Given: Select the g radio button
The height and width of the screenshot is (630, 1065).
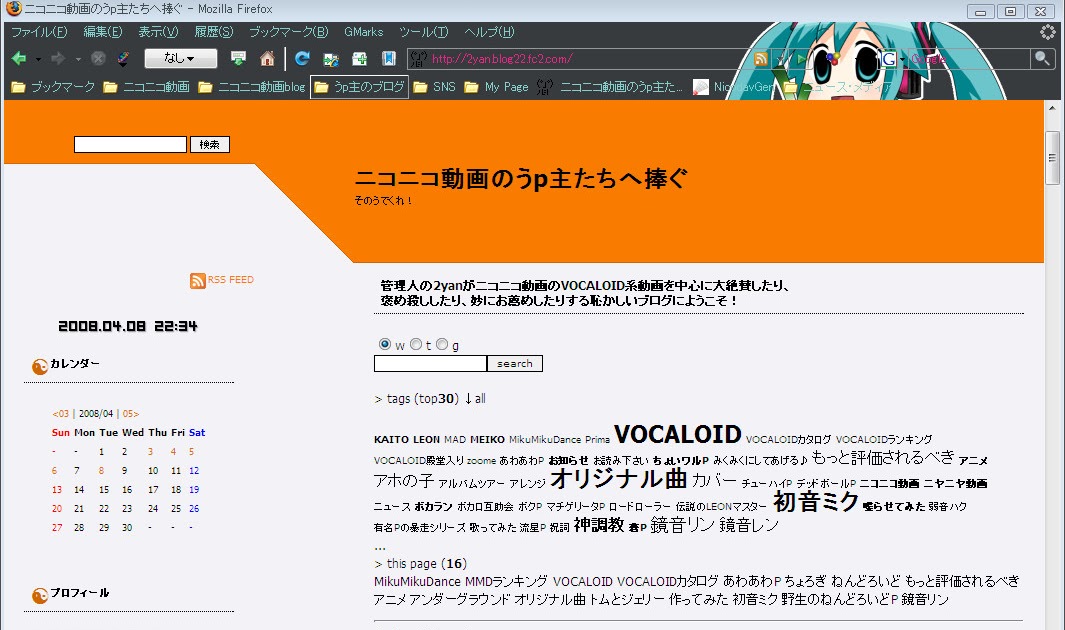Looking at the screenshot, I should click(x=442, y=344).
